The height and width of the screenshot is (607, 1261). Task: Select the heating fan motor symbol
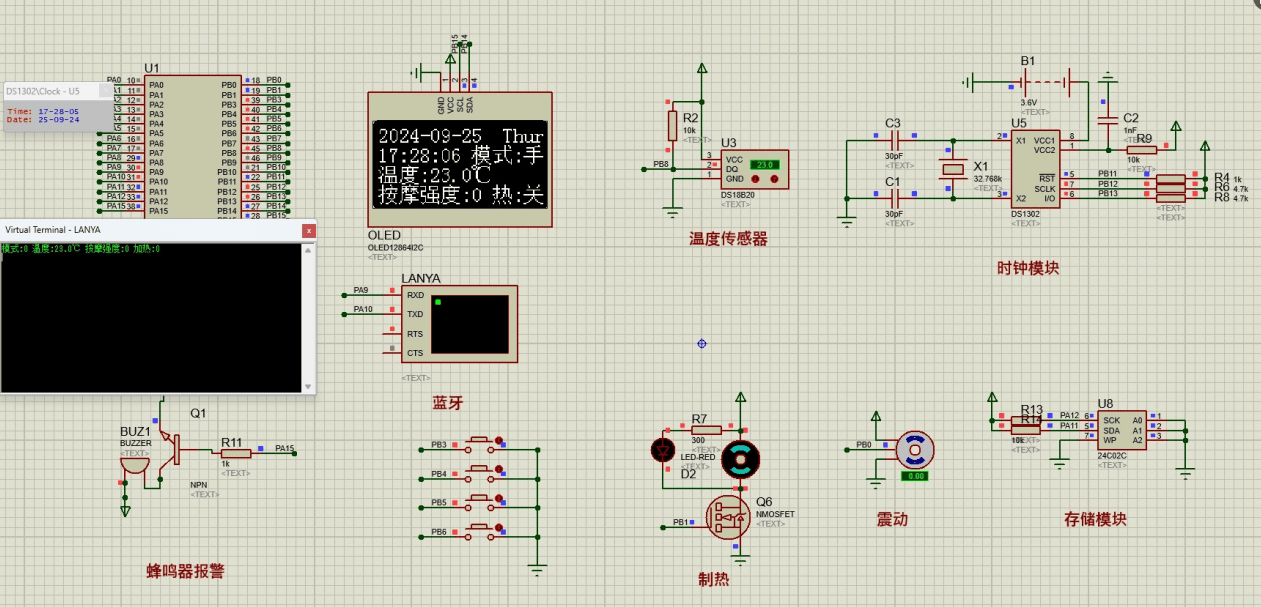coord(740,459)
